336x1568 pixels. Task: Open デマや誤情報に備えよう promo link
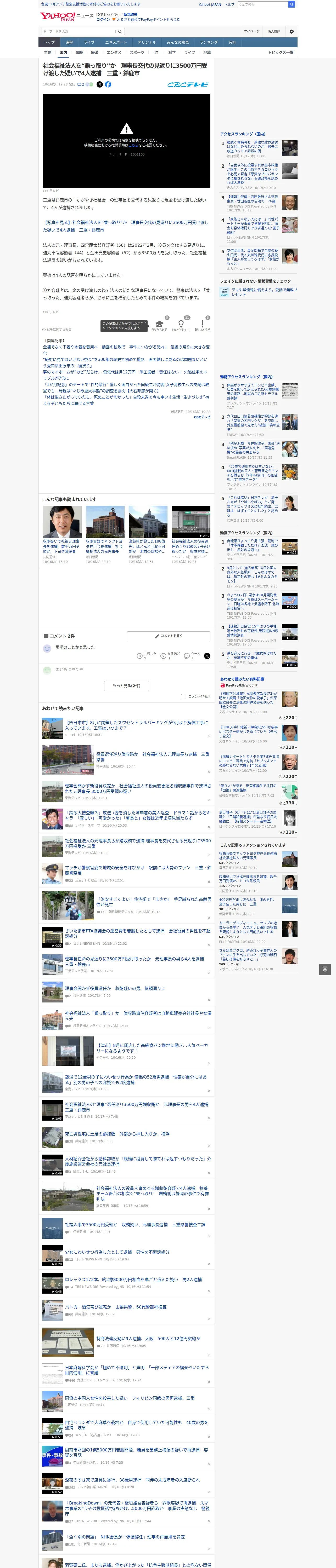(265, 292)
